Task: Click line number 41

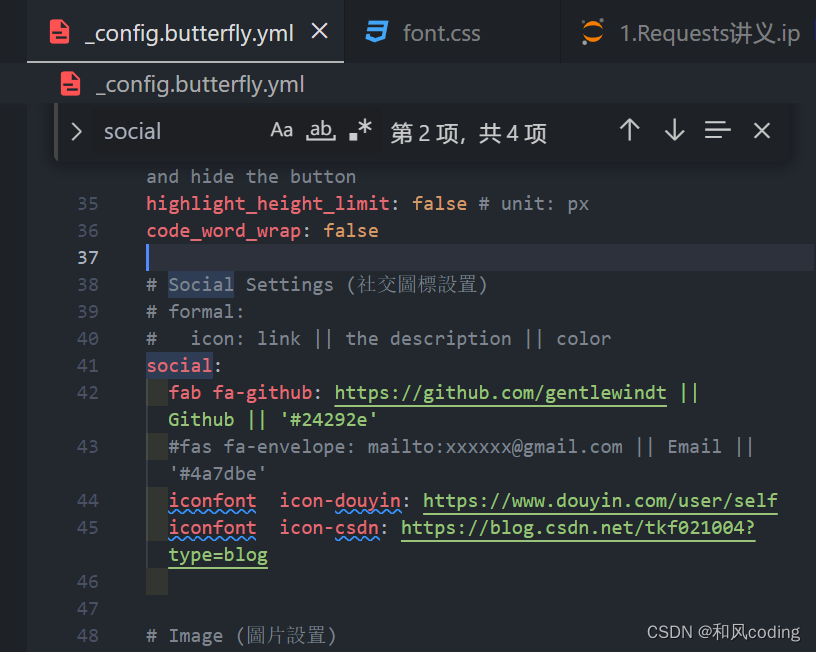Action: pos(88,366)
